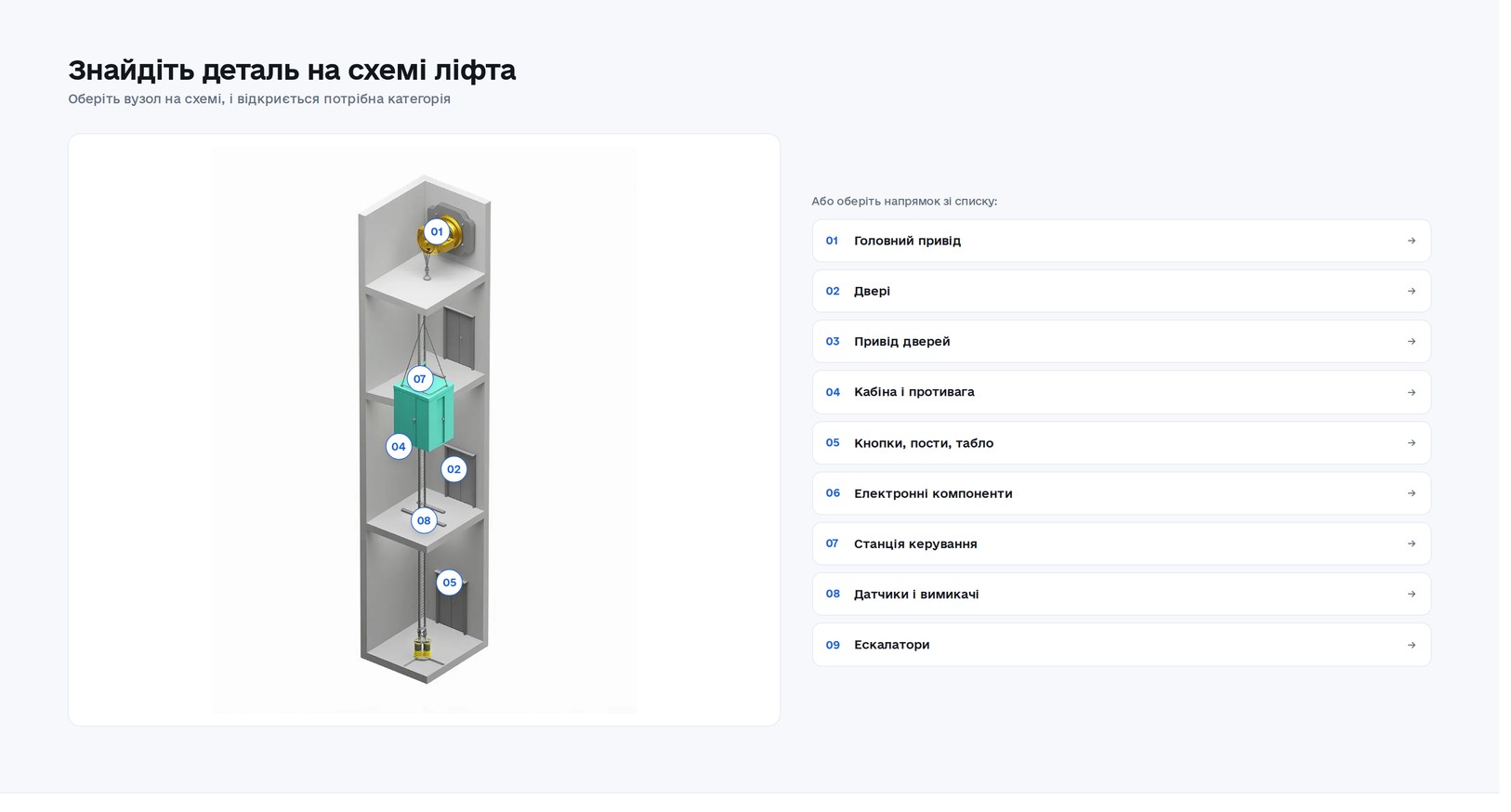1511x812 pixels.
Task: Click the Електронні компоненти list entry
Action: (1122, 493)
